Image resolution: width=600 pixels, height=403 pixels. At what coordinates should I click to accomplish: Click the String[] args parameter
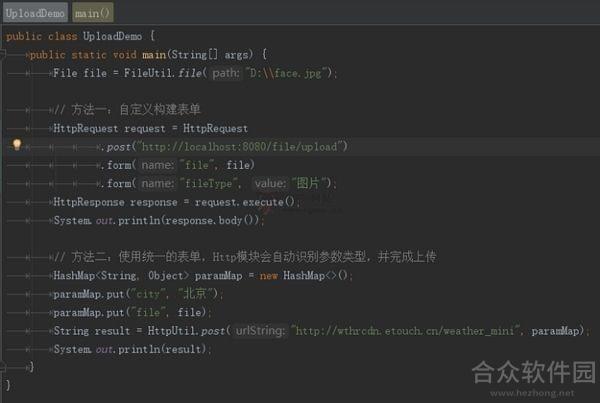pos(212,55)
